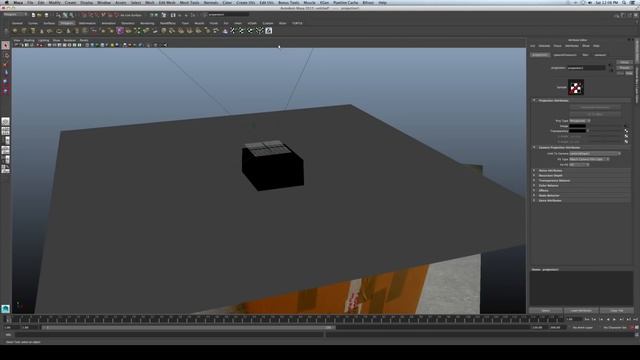Click the go-to-end playback button
Screen dimensions: 640x360
pos(635,320)
